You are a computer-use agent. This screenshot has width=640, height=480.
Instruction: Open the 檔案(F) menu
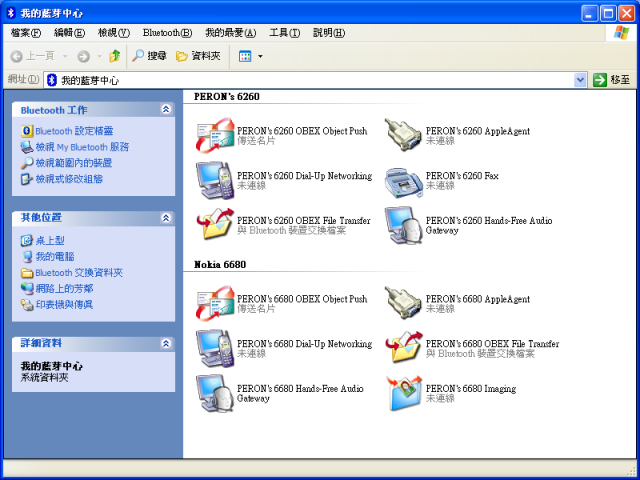click(x=26, y=33)
